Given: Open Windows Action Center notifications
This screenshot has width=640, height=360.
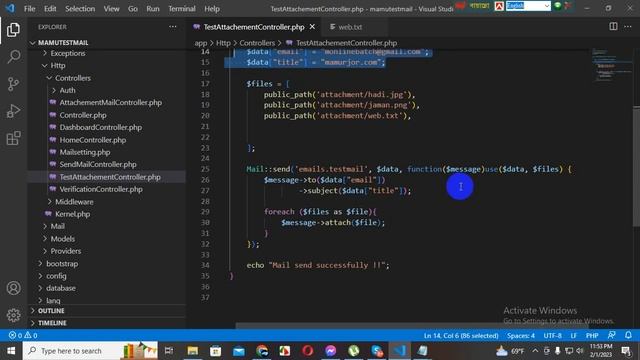Looking at the screenshot, I should coord(627,351).
